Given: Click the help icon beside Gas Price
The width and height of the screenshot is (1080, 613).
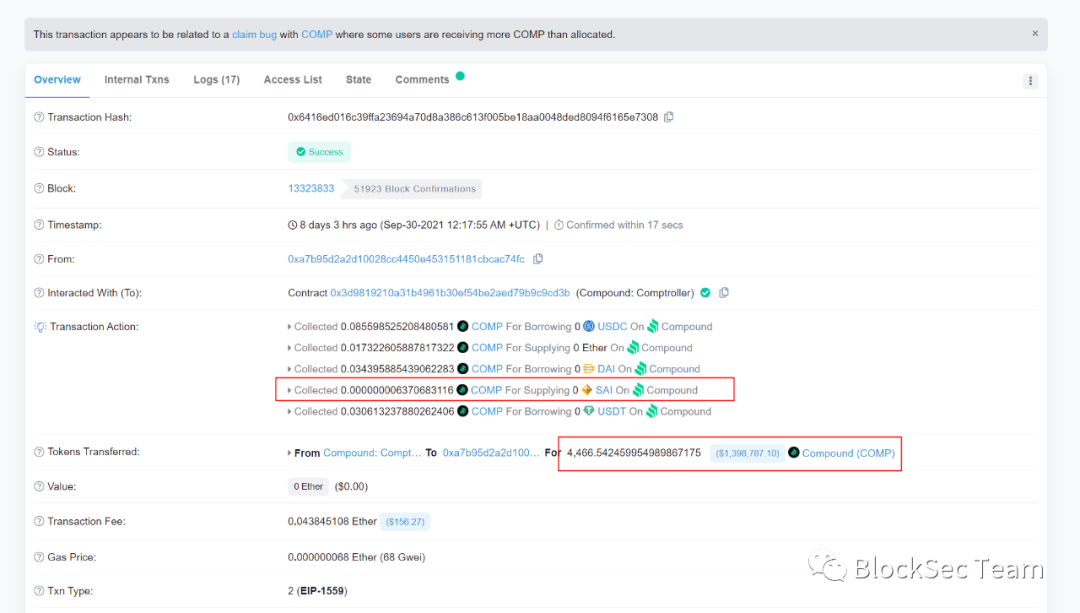Looking at the screenshot, I should point(39,557).
